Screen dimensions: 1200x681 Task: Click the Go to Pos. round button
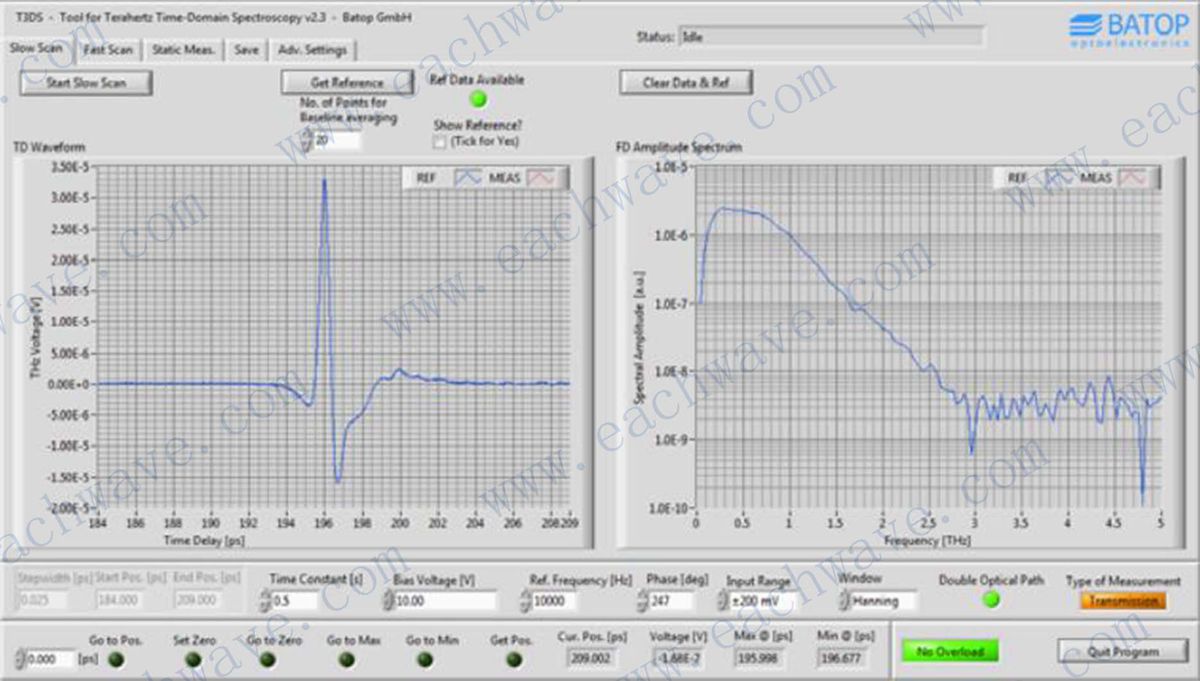[x=115, y=659]
